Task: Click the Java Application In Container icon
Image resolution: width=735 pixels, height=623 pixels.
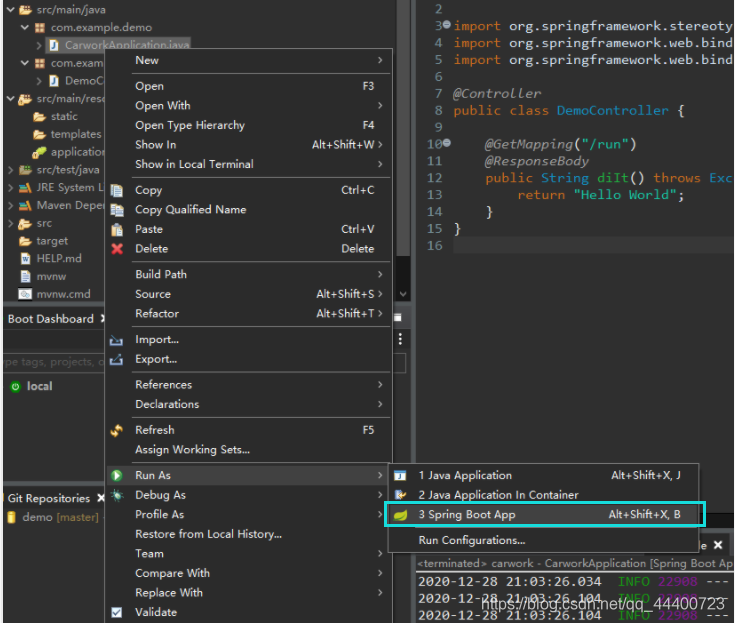Action: click(400, 495)
